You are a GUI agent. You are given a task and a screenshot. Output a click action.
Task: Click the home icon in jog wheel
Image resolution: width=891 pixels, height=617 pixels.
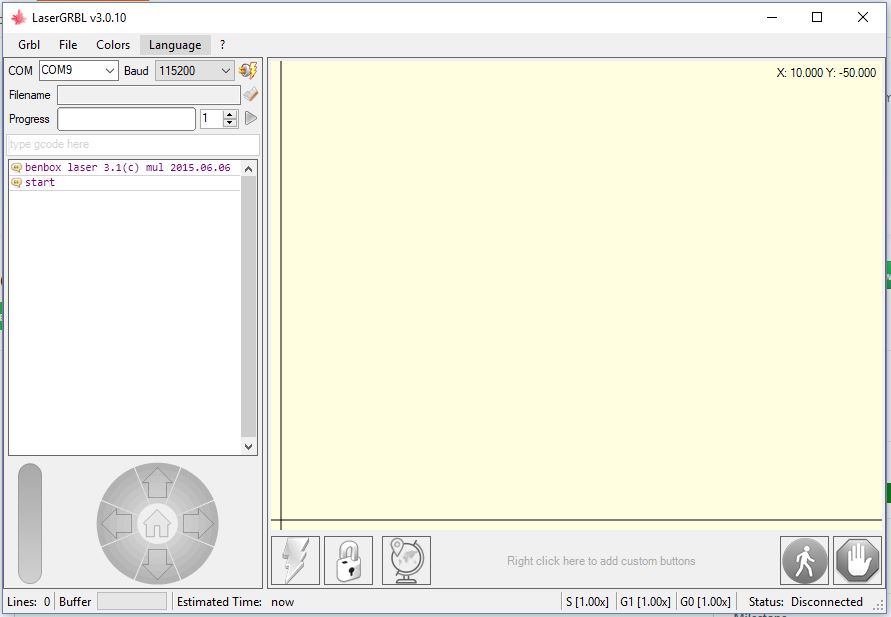157,523
